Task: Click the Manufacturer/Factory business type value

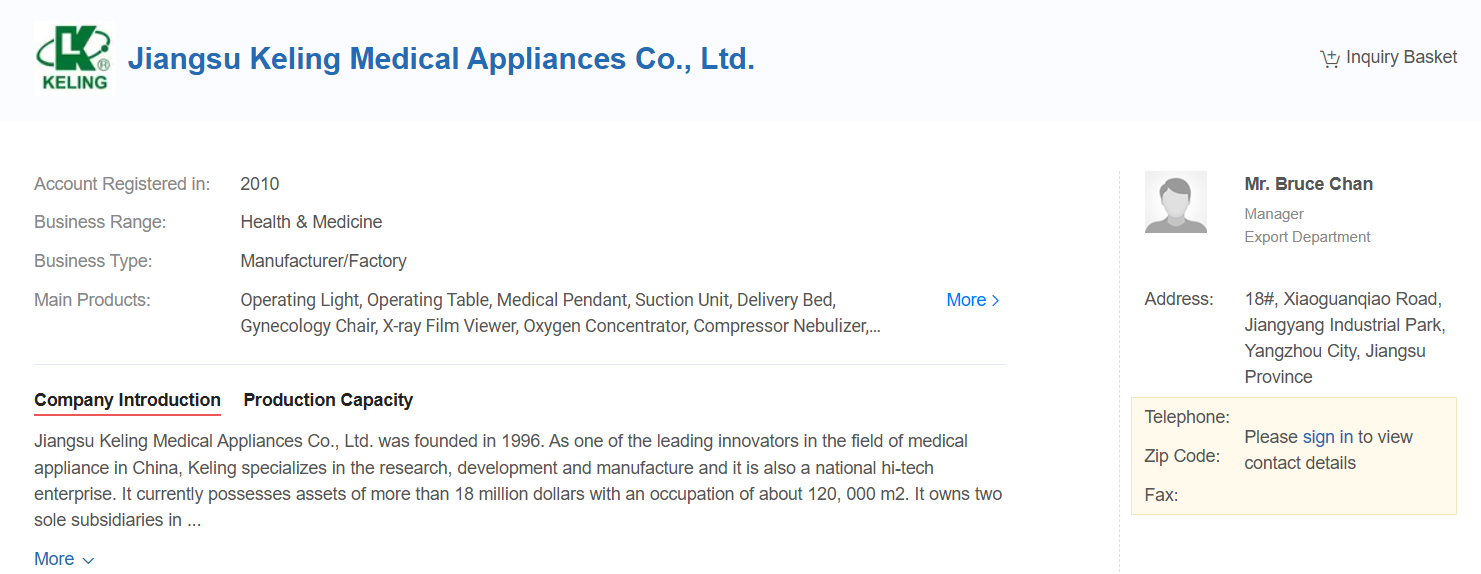Action: pyautogui.click(x=323, y=261)
